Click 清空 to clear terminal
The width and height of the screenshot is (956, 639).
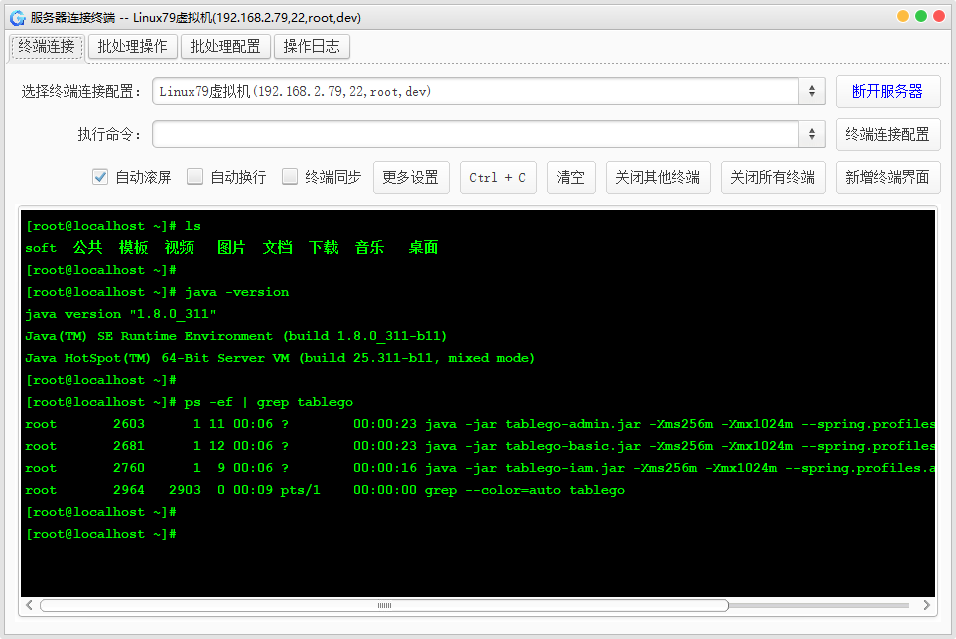(x=571, y=177)
